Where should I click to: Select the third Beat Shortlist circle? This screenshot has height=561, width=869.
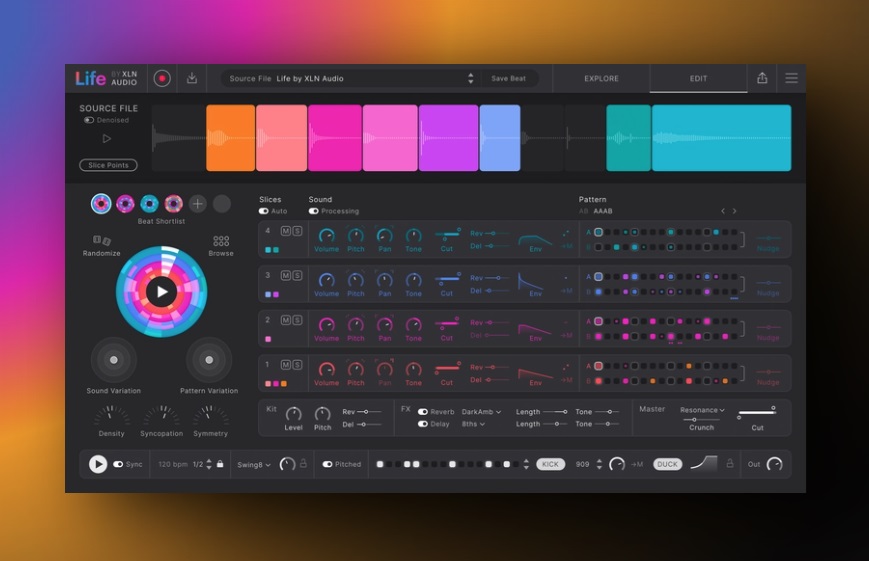pos(149,204)
